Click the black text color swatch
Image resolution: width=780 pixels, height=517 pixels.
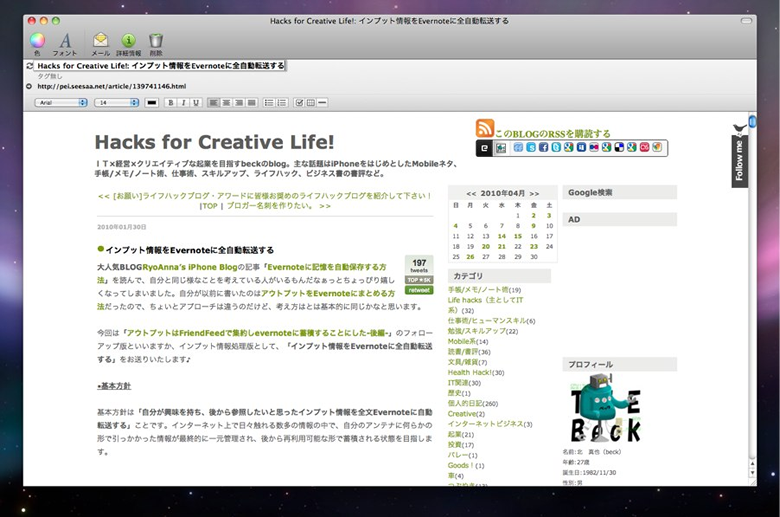[x=152, y=103]
